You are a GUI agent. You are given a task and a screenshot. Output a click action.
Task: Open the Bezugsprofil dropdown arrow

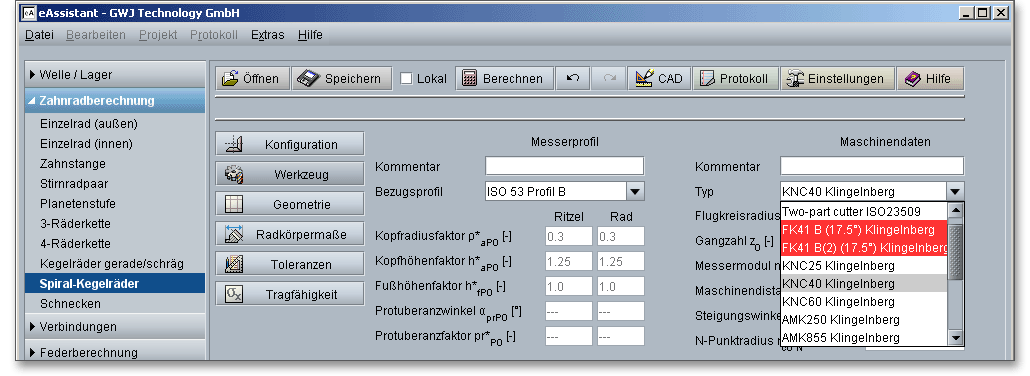pyautogui.click(x=635, y=192)
